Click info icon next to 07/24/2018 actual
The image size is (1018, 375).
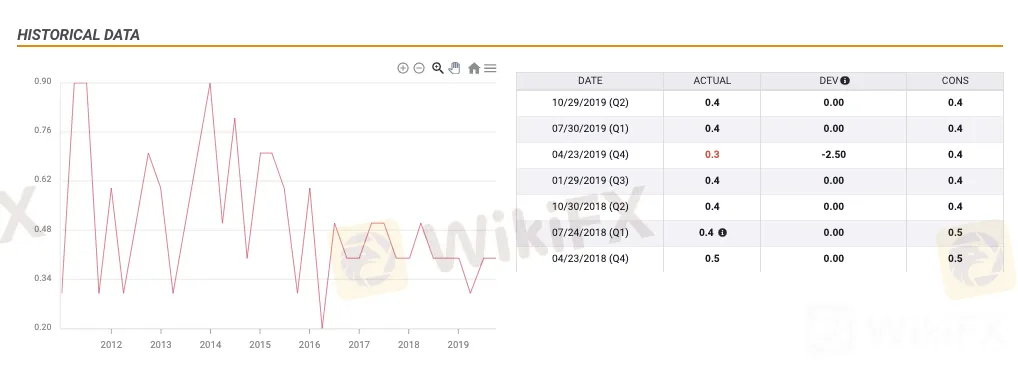tap(723, 232)
